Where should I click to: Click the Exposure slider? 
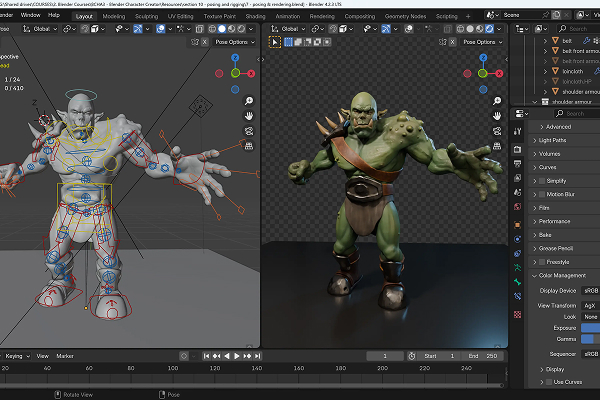(590, 328)
